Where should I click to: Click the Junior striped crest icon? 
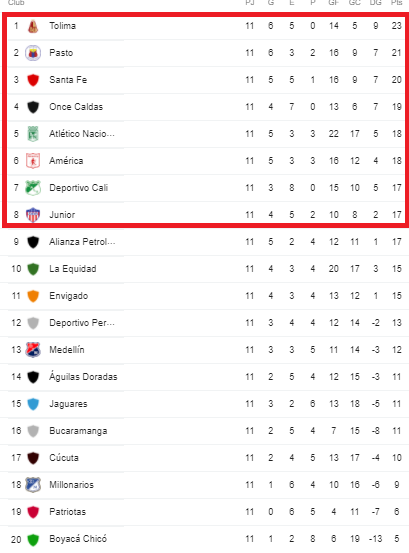click(33, 215)
